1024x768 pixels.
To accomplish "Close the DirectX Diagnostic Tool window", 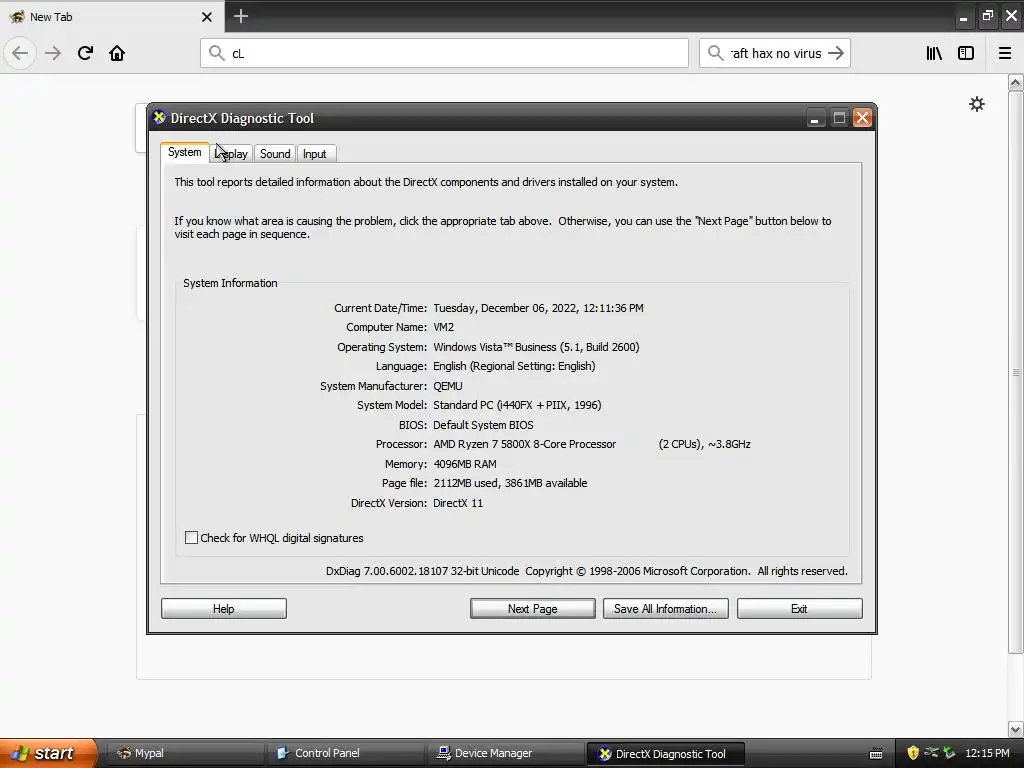I will click(862, 118).
